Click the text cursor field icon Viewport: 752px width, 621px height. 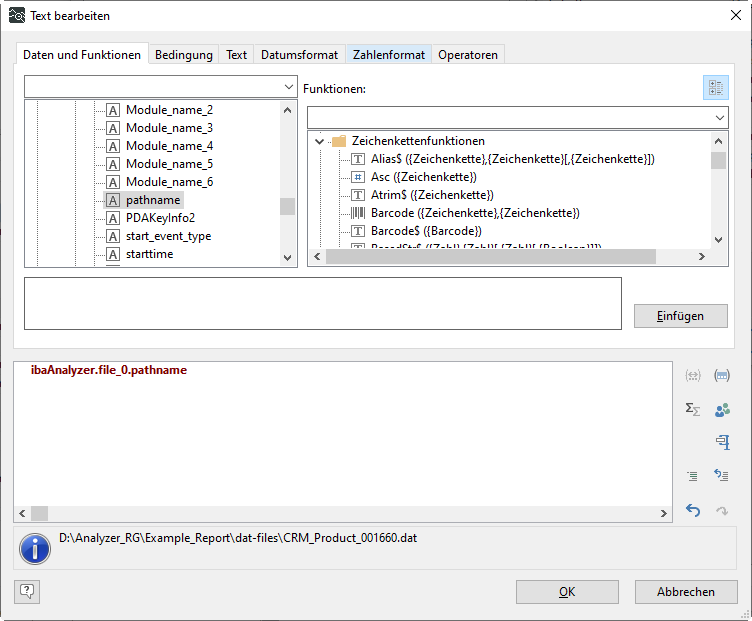point(722,442)
